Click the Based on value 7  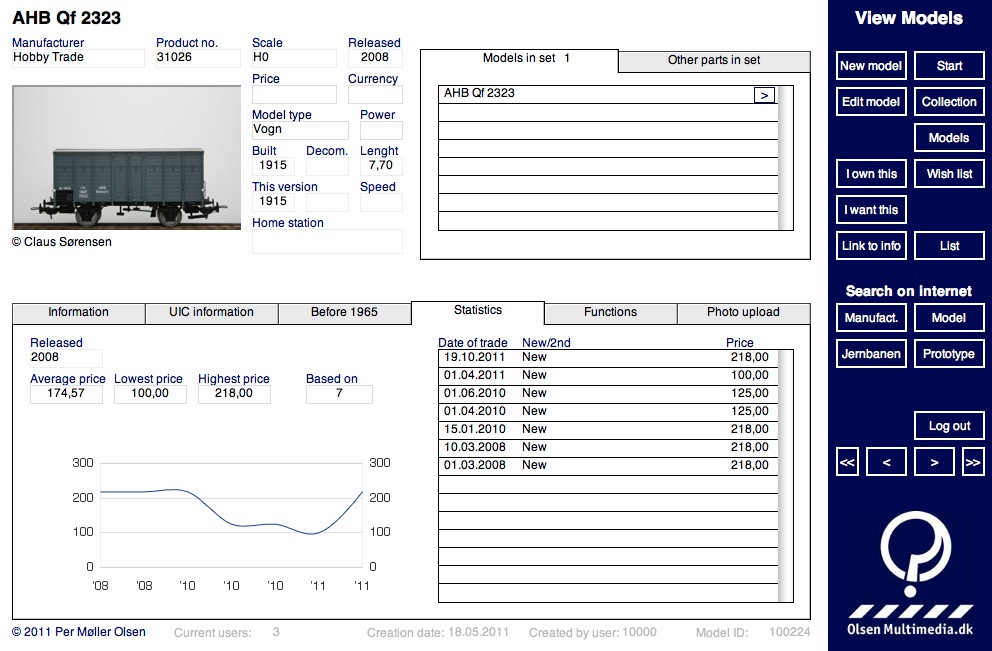click(339, 394)
